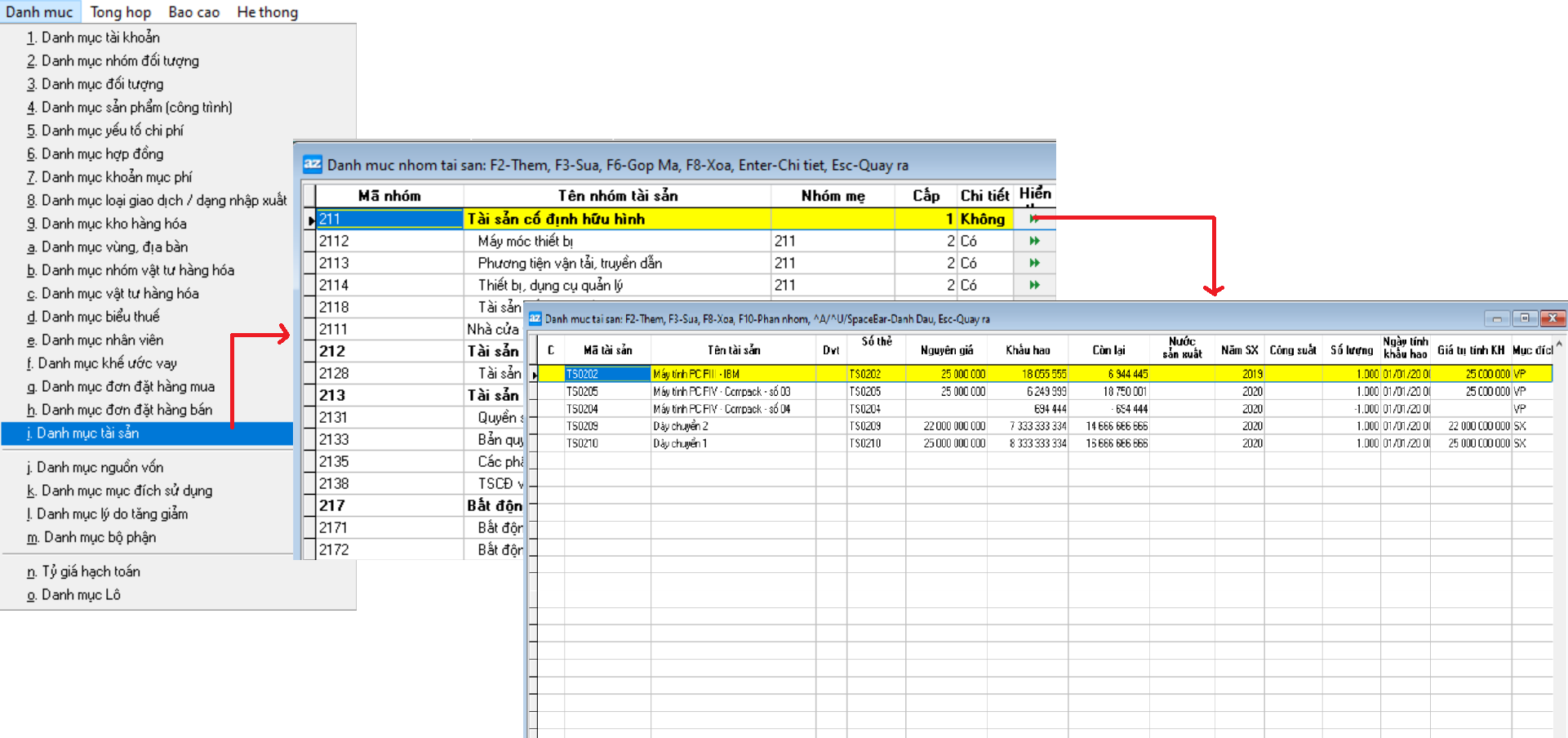The image size is (1568, 738).
Task: Open the Tong hop menu
Action: pyautogui.click(x=120, y=12)
